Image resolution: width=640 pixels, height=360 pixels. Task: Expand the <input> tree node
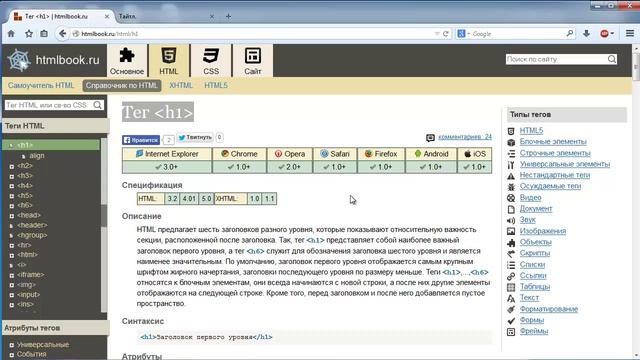(12, 295)
